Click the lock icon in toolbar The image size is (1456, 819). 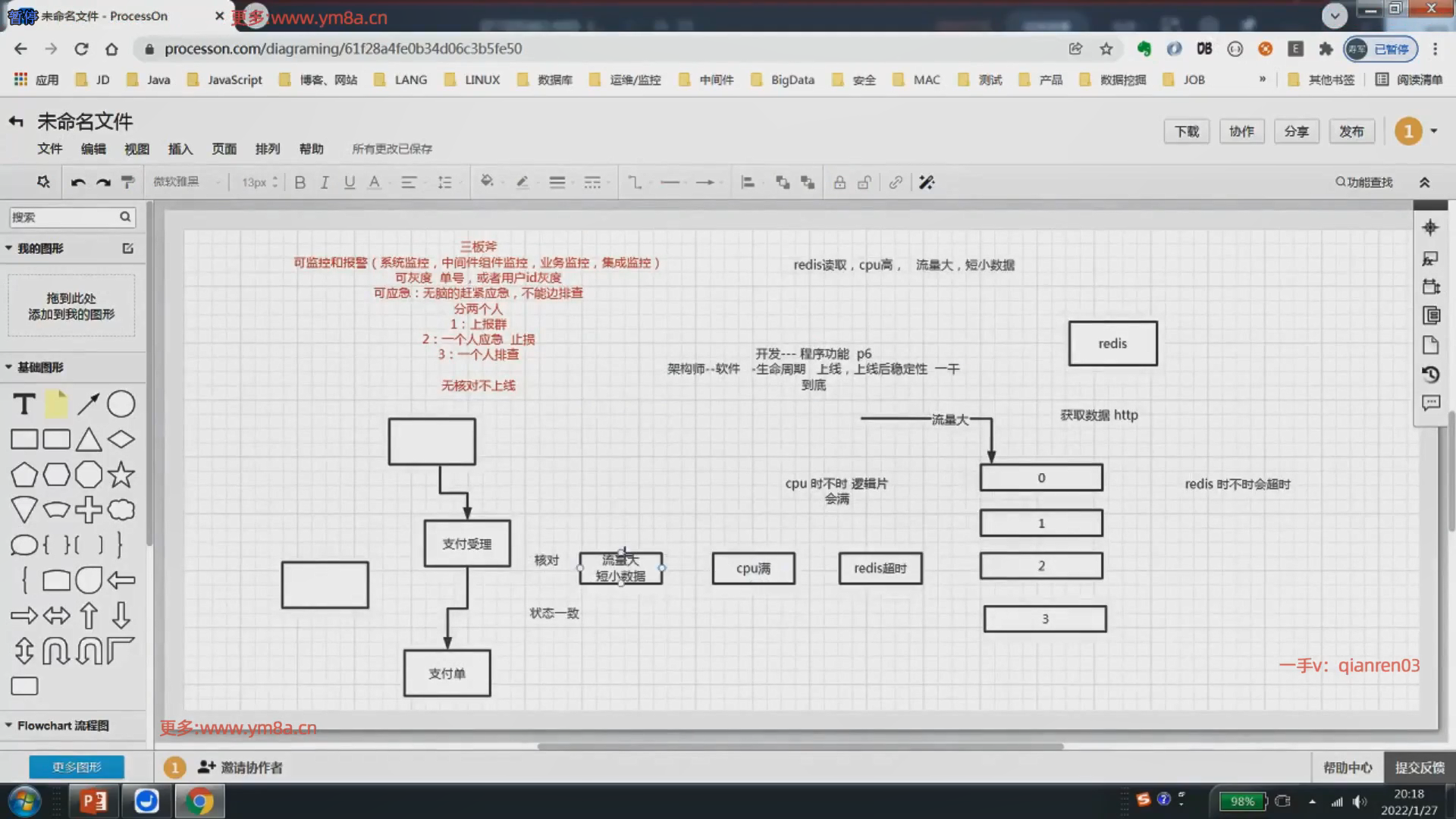[x=839, y=183]
